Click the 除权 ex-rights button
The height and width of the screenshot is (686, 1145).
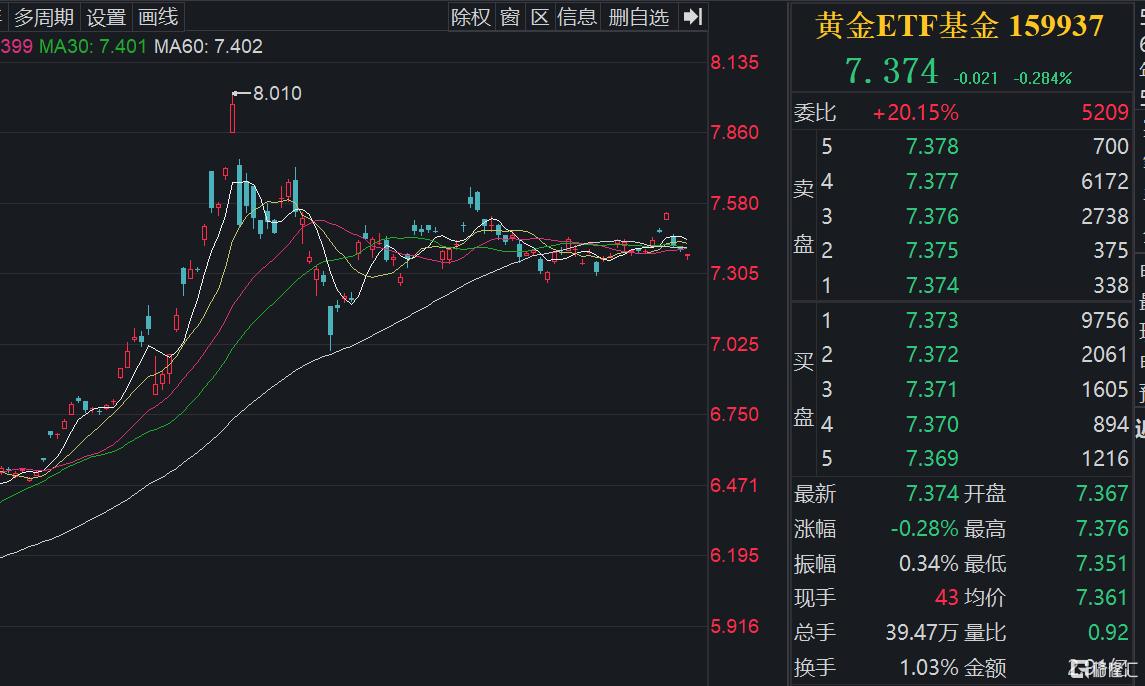coord(470,17)
